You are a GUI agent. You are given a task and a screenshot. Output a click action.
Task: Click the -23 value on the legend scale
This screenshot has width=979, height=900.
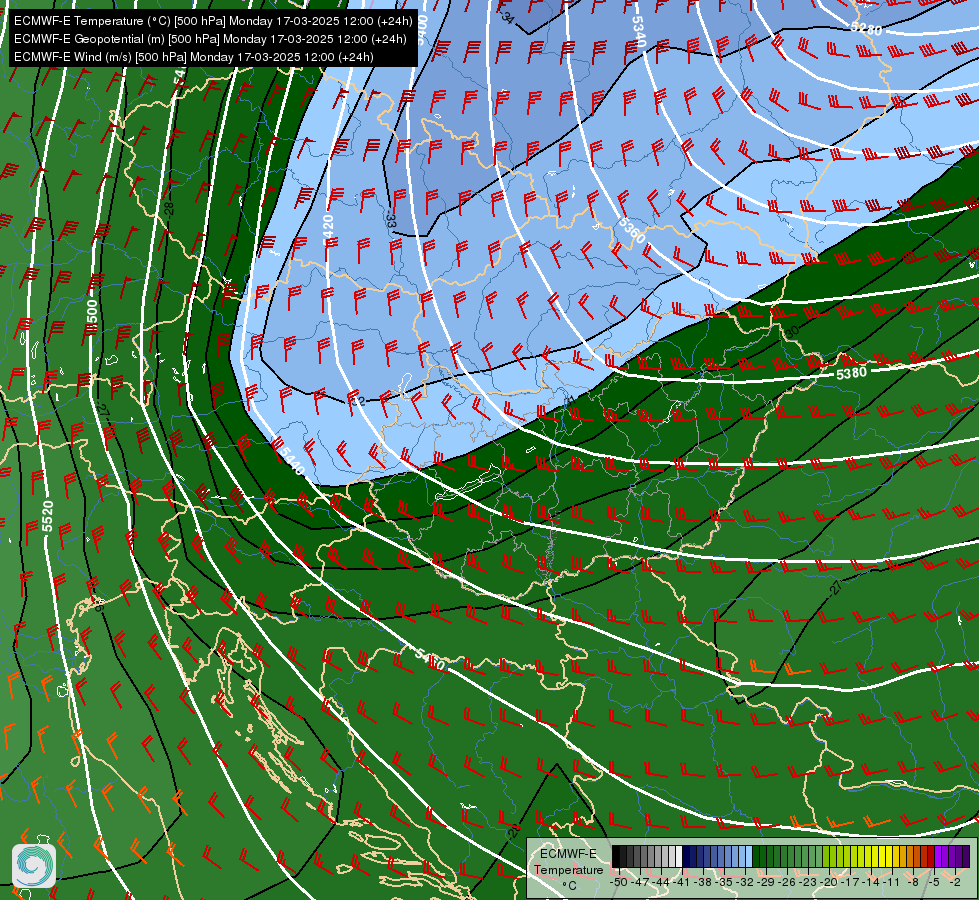[x=809, y=882]
